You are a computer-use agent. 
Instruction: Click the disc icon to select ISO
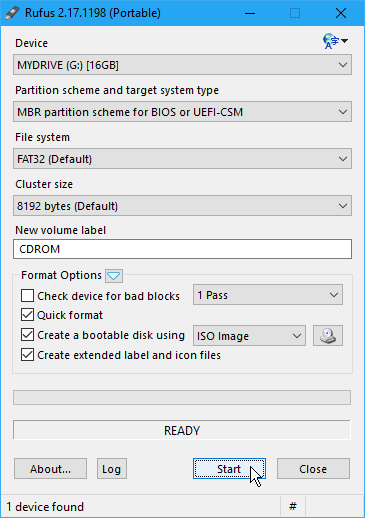[x=328, y=336]
